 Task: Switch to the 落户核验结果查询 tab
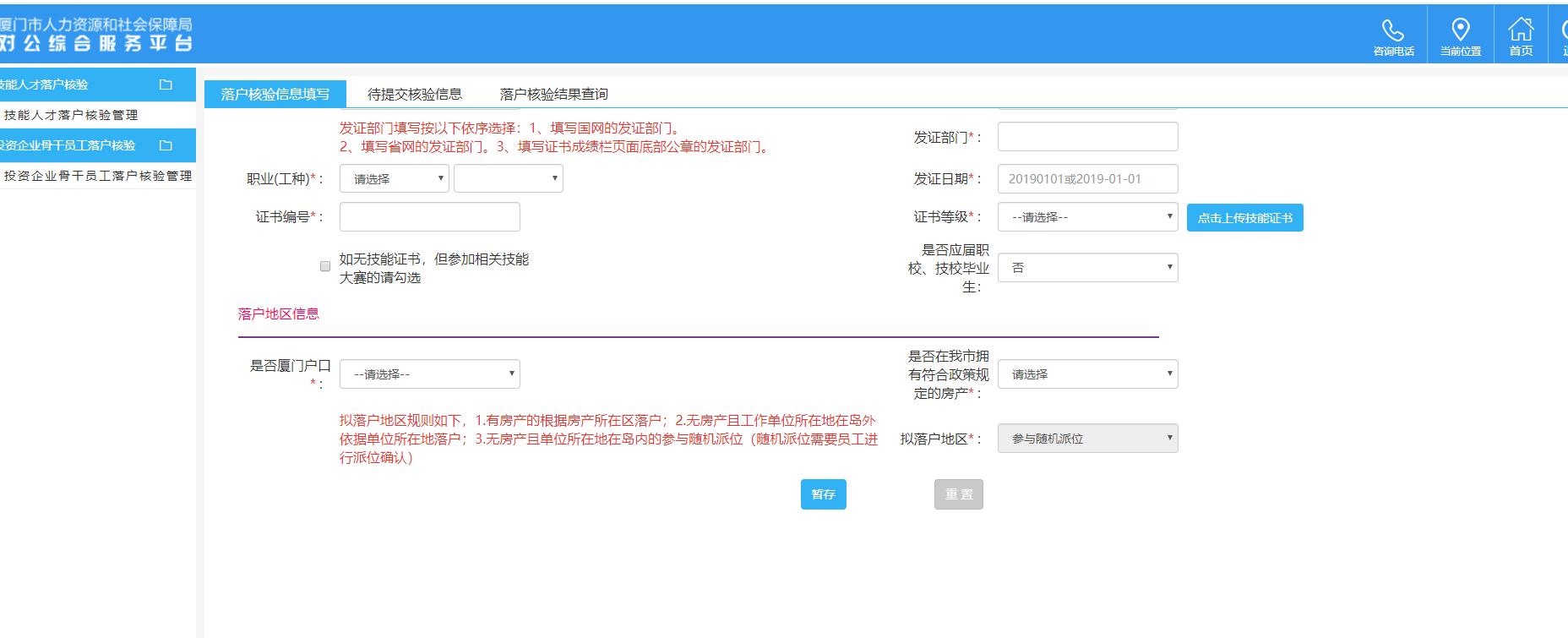(x=554, y=94)
